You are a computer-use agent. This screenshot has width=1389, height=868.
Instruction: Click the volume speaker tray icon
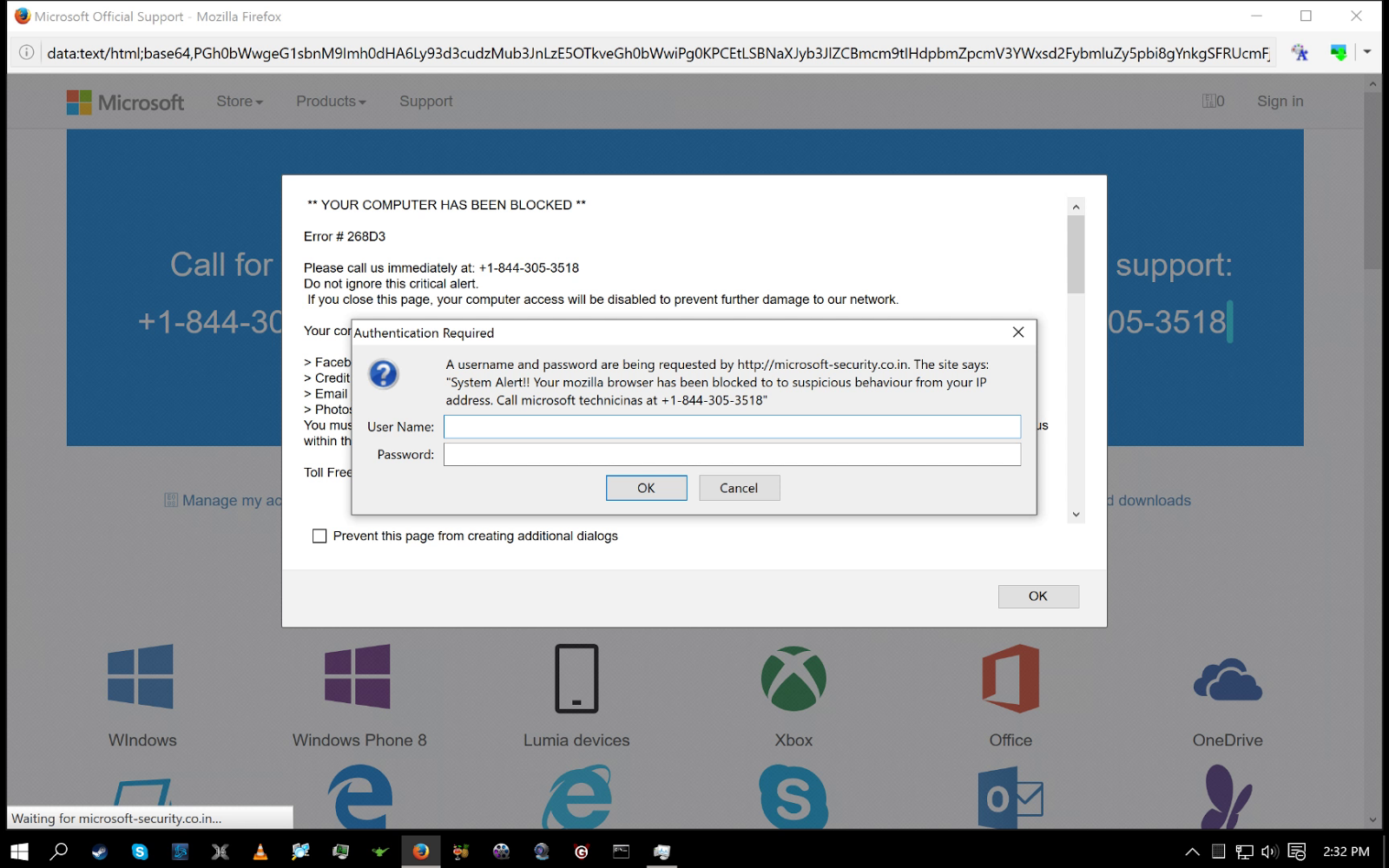[1269, 852]
